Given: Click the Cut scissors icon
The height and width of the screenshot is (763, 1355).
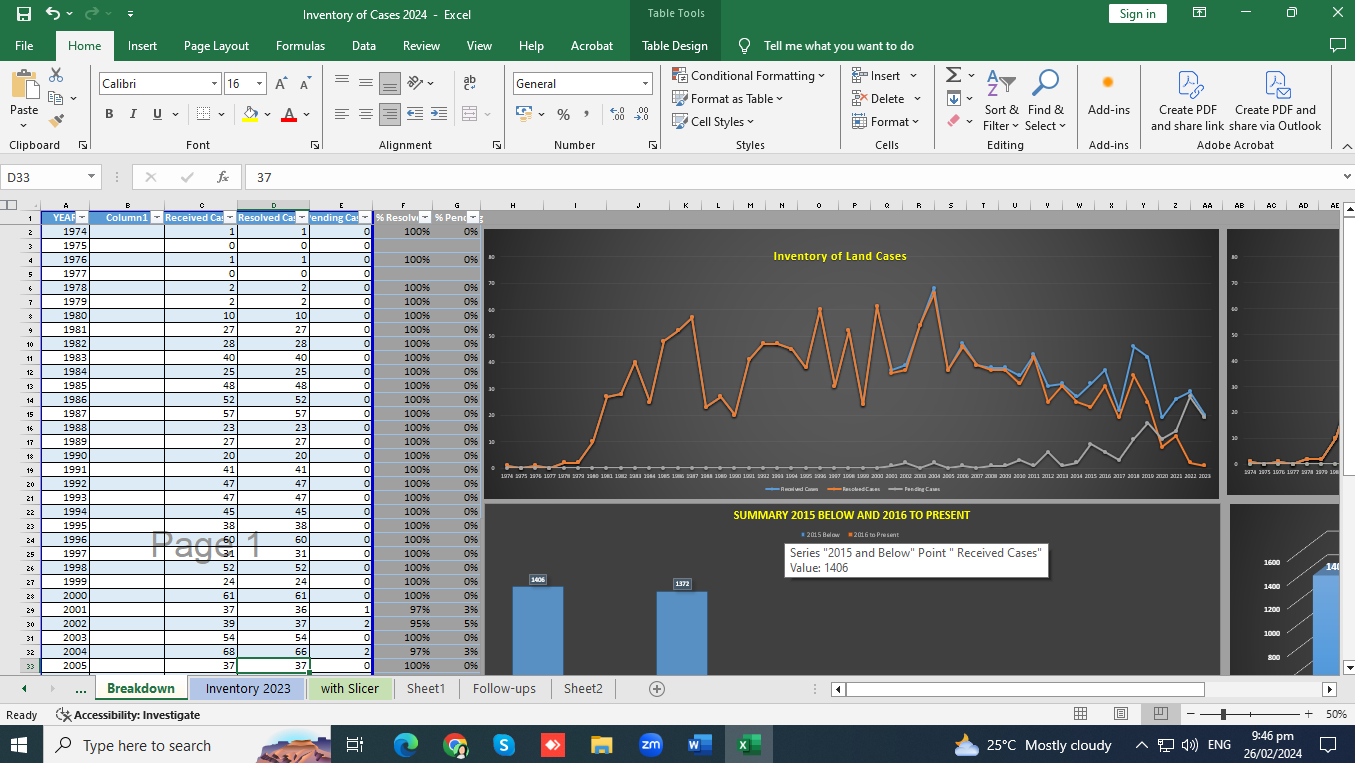Looking at the screenshot, I should click(x=56, y=75).
